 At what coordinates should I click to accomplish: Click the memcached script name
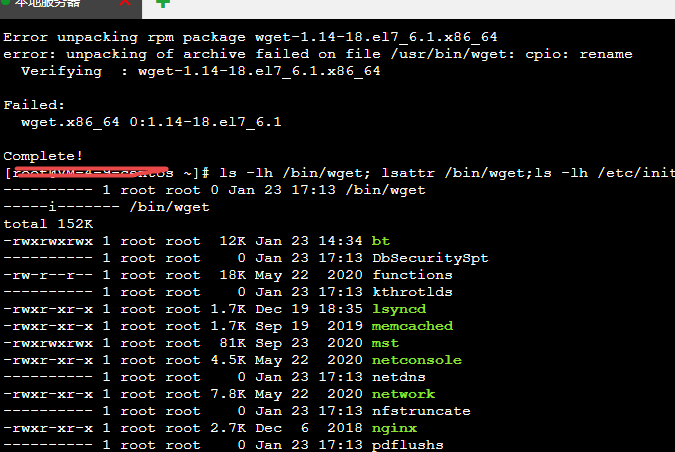click(412, 326)
